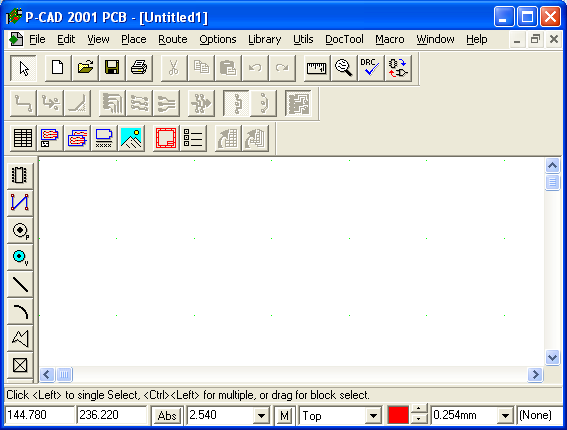Click the Cut scissors icon
This screenshot has height=430, width=567.
(x=174, y=68)
